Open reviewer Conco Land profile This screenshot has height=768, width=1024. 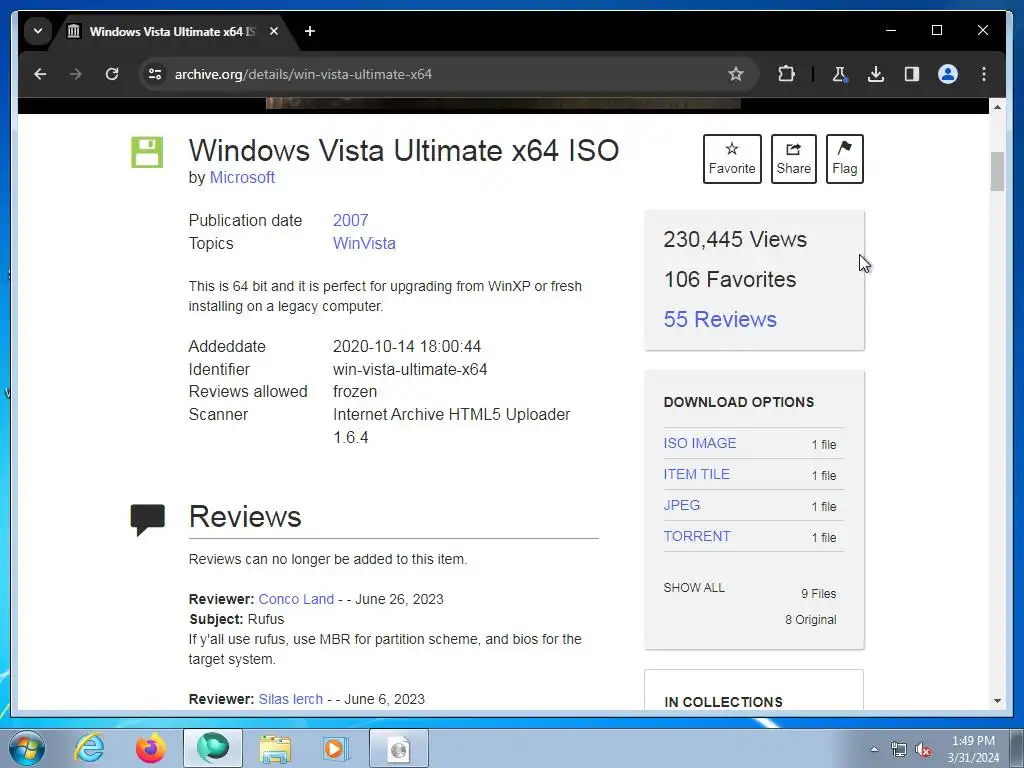pos(296,599)
